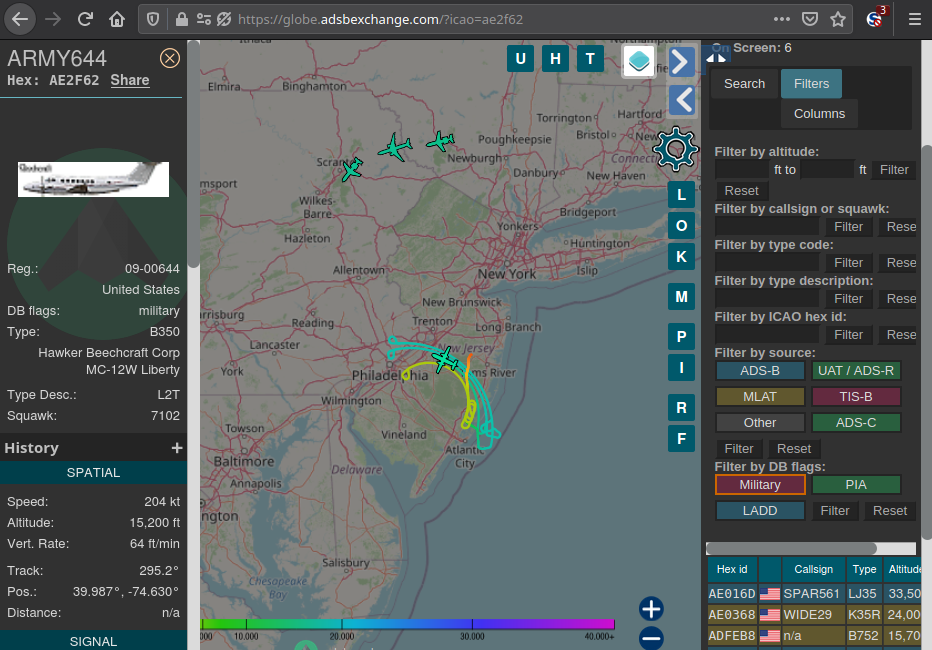The width and height of the screenshot is (932, 650).
Task: Open the Firefox hamburger menu
Action: (x=915, y=20)
